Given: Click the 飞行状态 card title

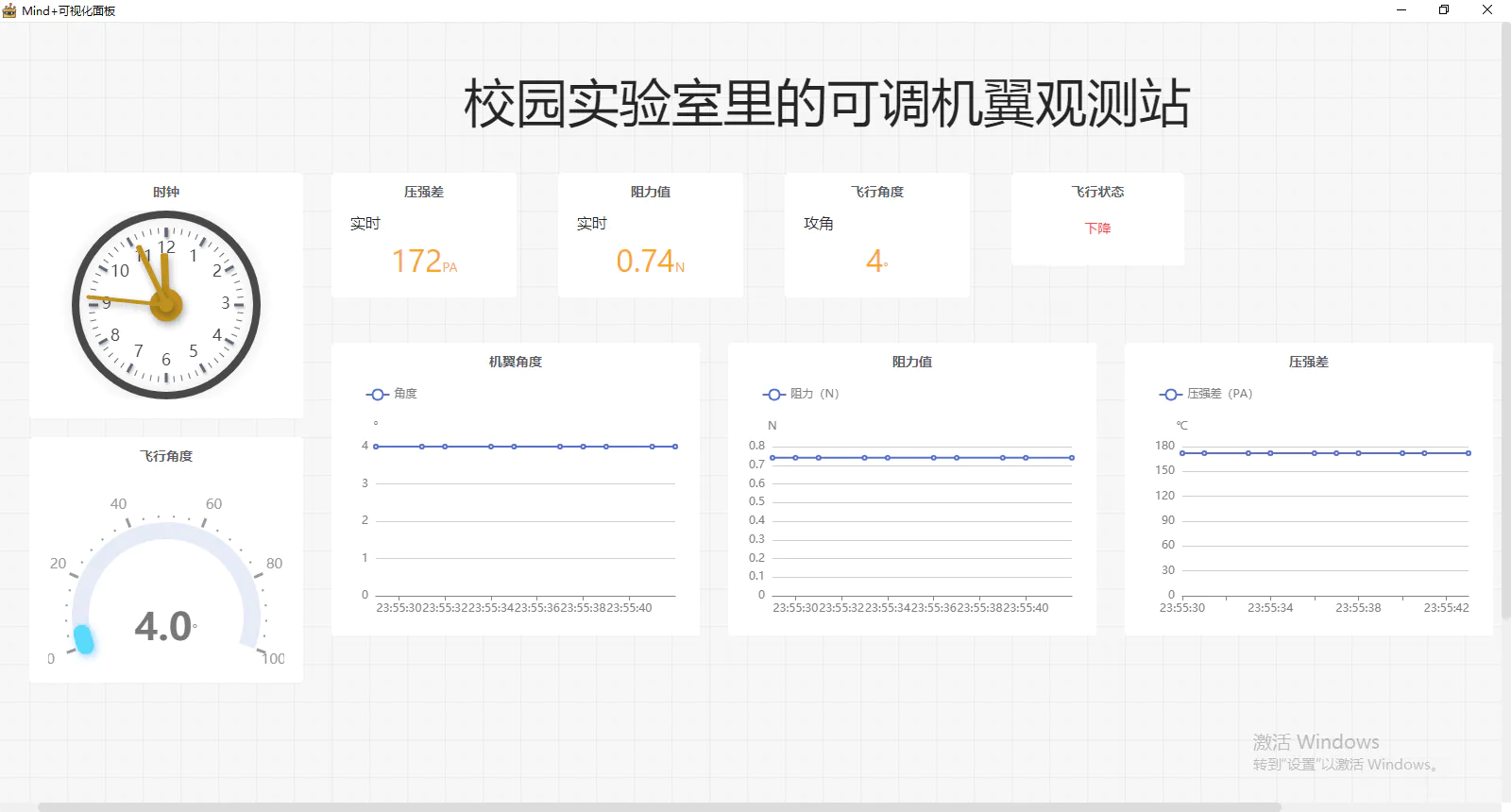Looking at the screenshot, I should click(1097, 192).
